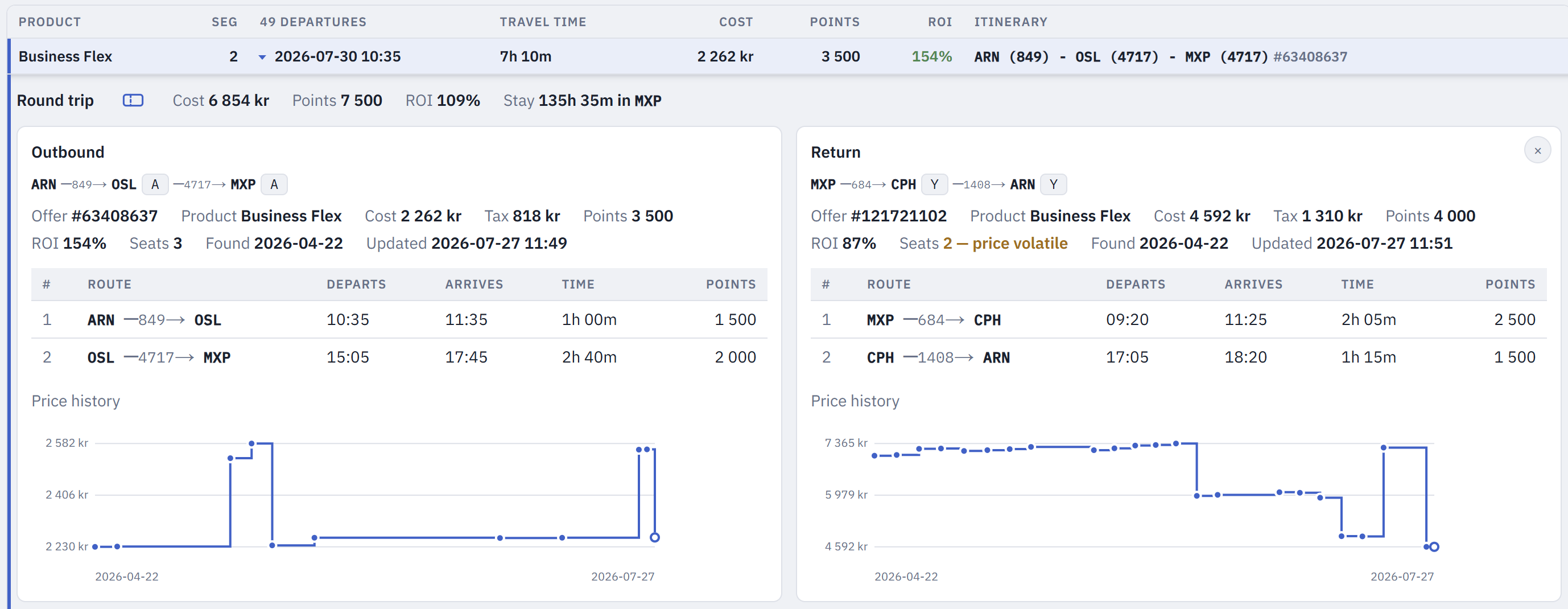Screen dimensions: 1568x609
Task: Click the return CPH booking class Y badge
Action: [x=934, y=184]
